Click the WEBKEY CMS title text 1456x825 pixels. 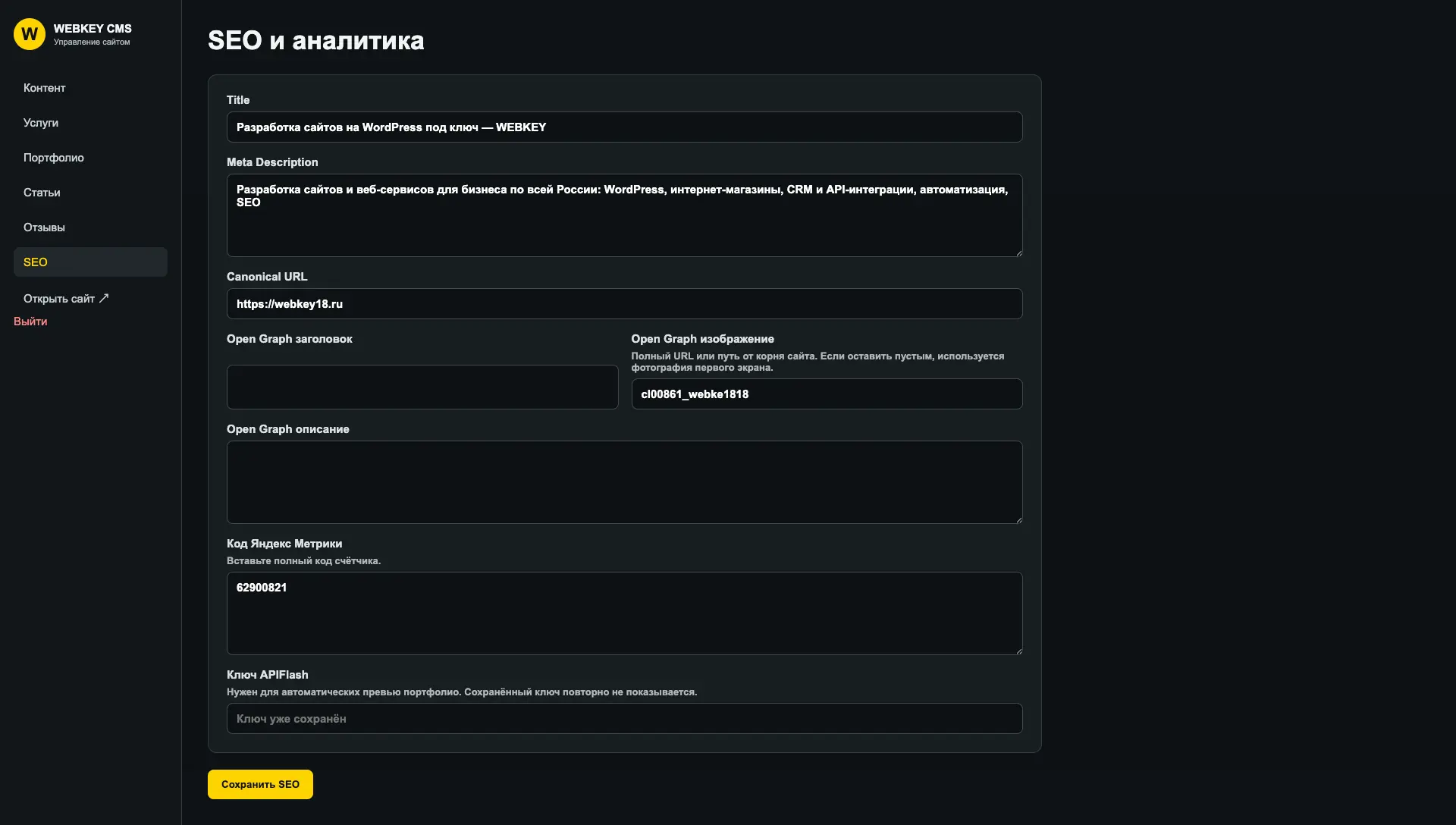(93, 29)
